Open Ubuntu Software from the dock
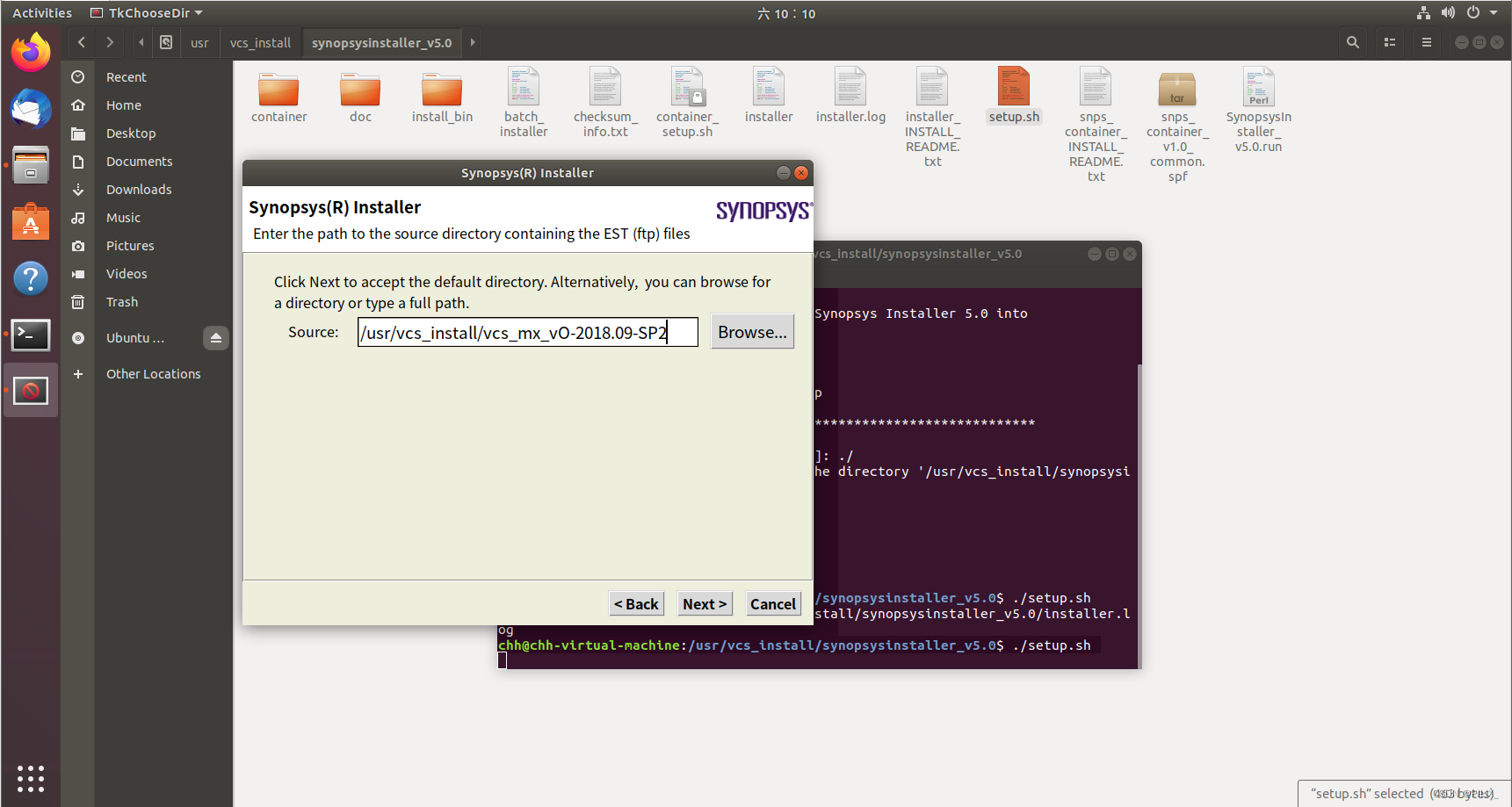 point(31,221)
